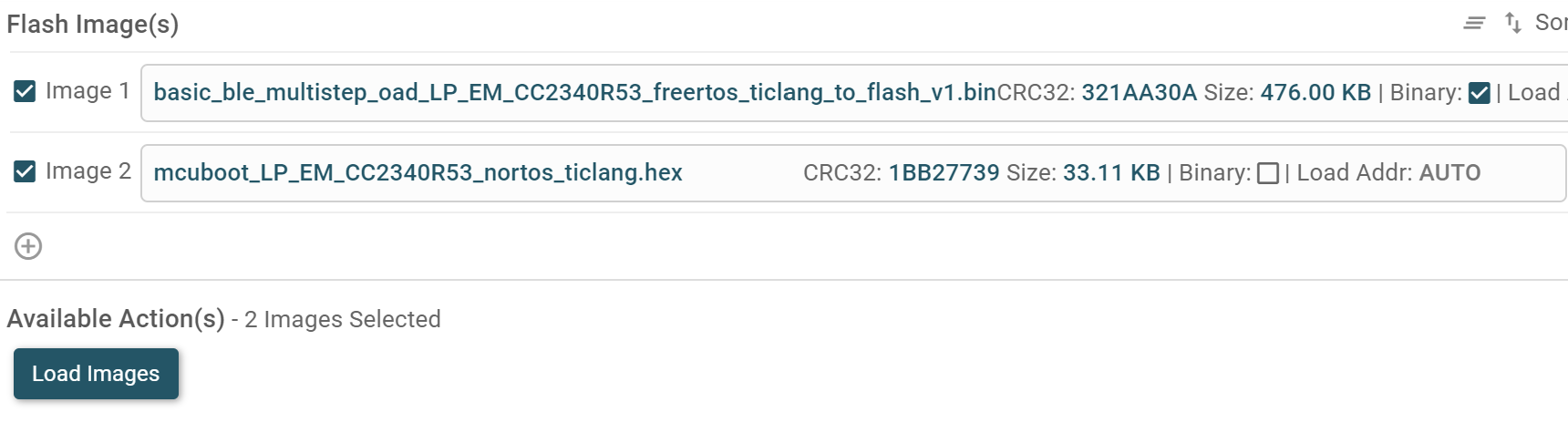1568x423 pixels.
Task: Click the list lines icon near Sort
Action: pyautogui.click(x=1474, y=23)
